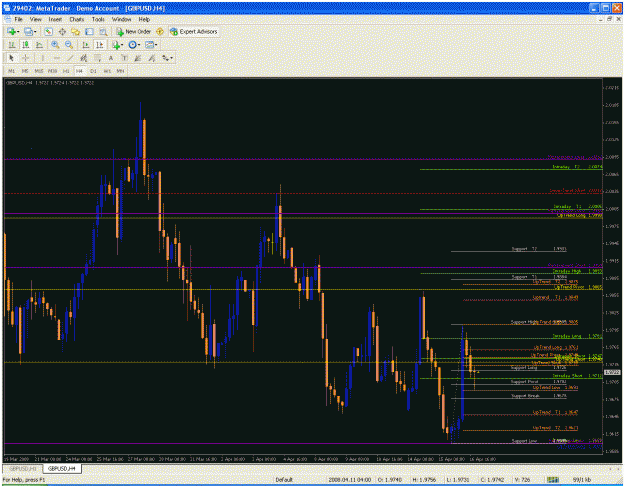This screenshot has width=625, height=486.
Task: Switch to the GBPUSD,H1 chart tab
Action: tap(23, 468)
